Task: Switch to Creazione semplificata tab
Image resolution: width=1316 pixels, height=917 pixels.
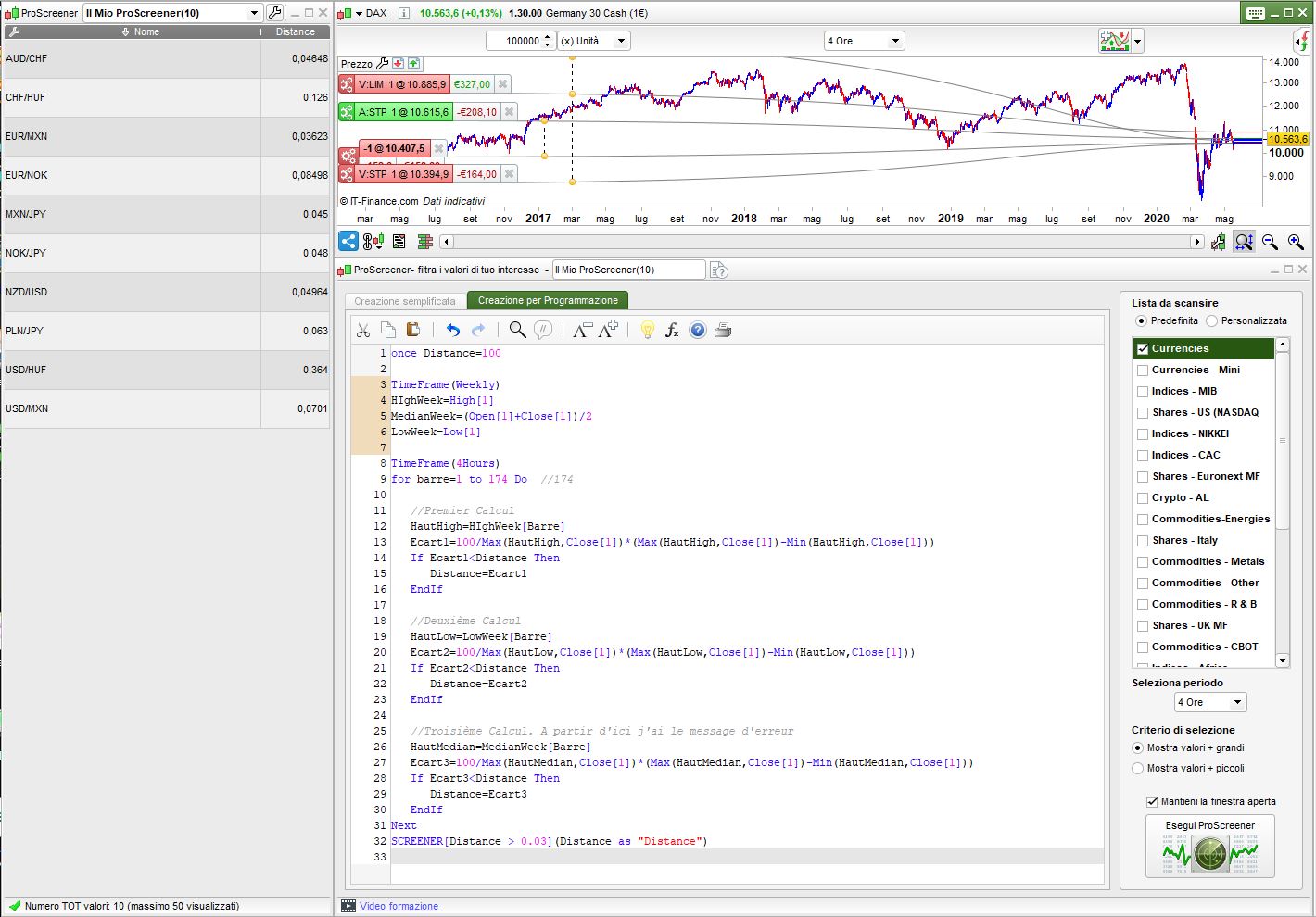Action: point(405,301)
